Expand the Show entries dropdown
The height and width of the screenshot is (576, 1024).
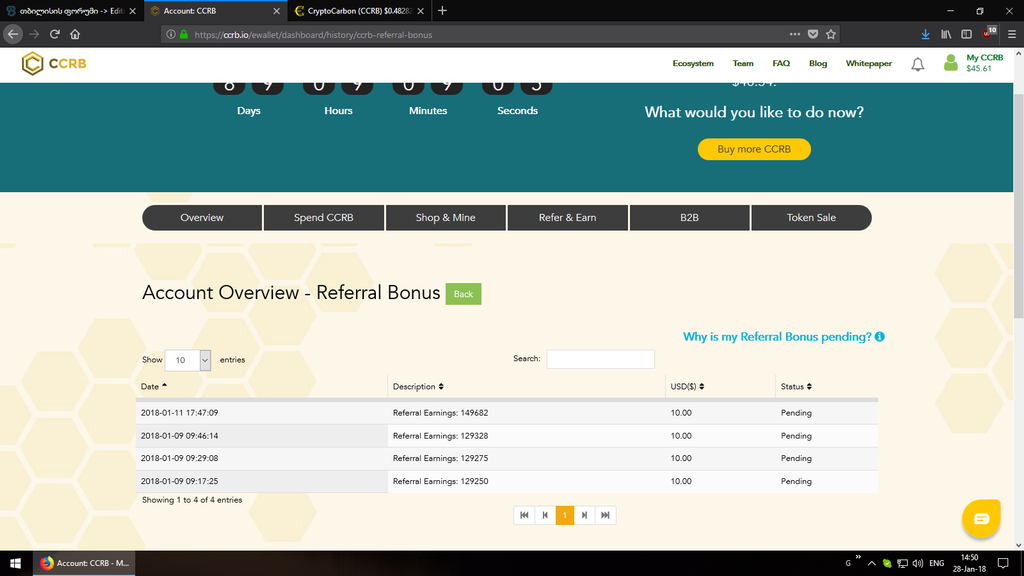189,360
